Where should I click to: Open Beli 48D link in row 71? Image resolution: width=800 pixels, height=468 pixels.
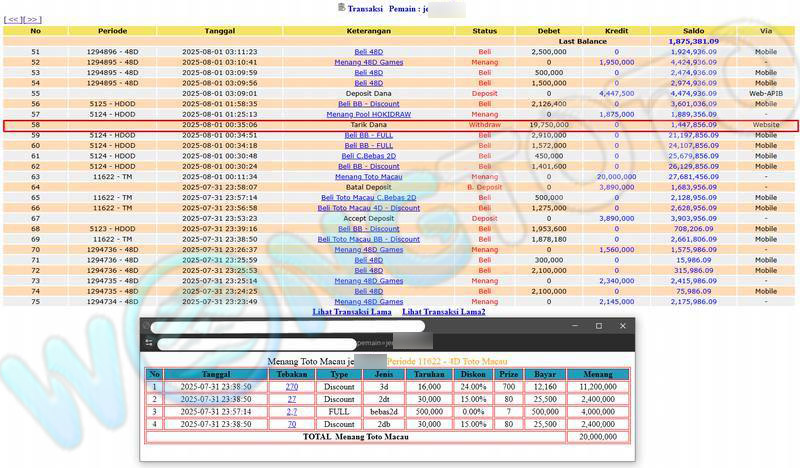(368, 260)
